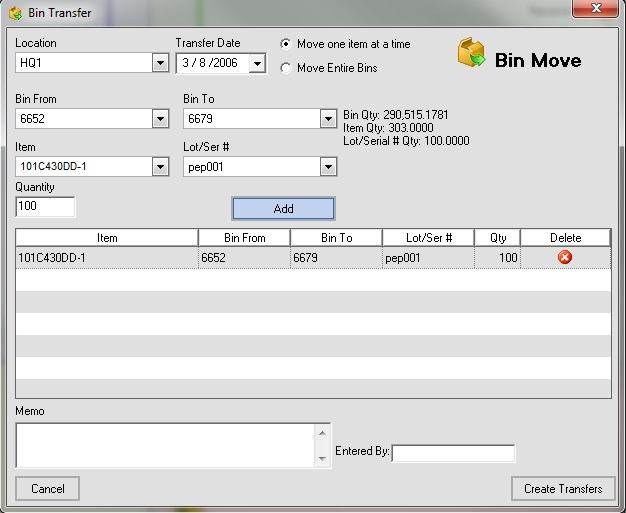626x513 pixels.
Task: Click Create Transfers button
Action: tap(563, 489)
